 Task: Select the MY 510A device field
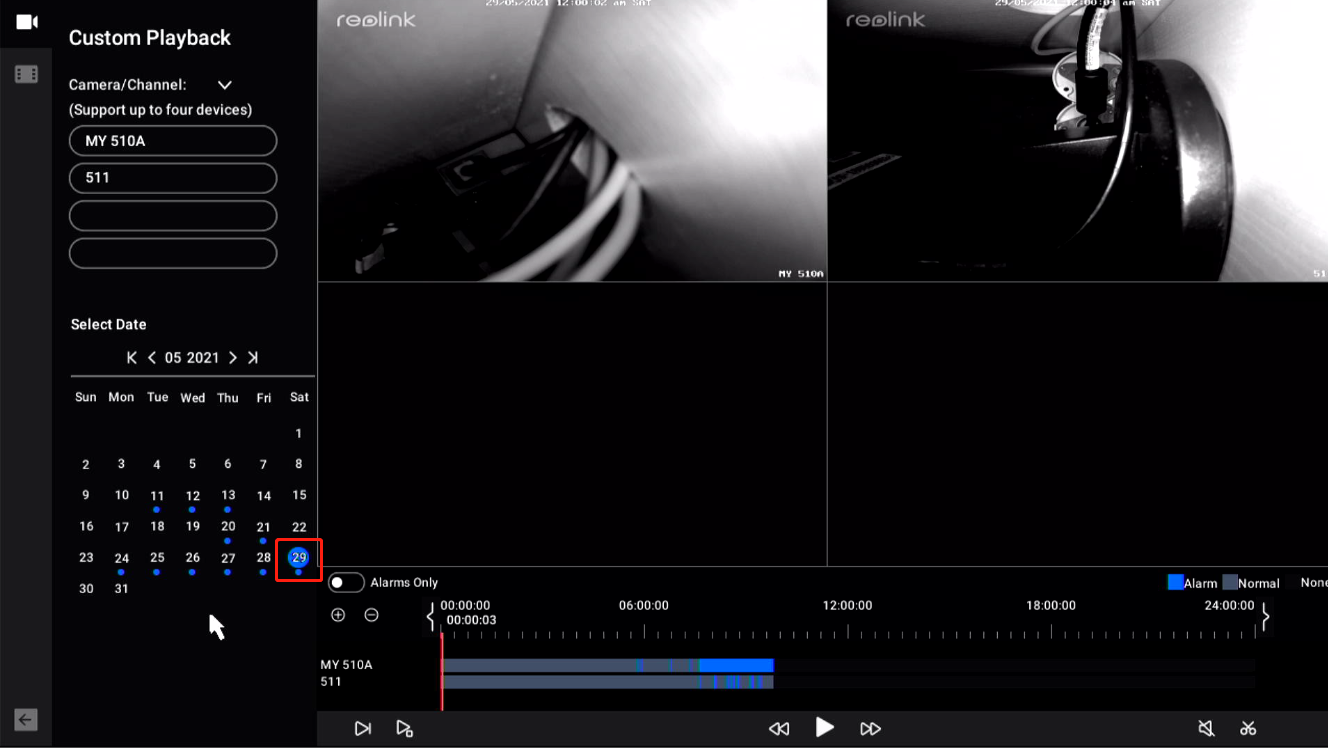[x=173, y=141]
